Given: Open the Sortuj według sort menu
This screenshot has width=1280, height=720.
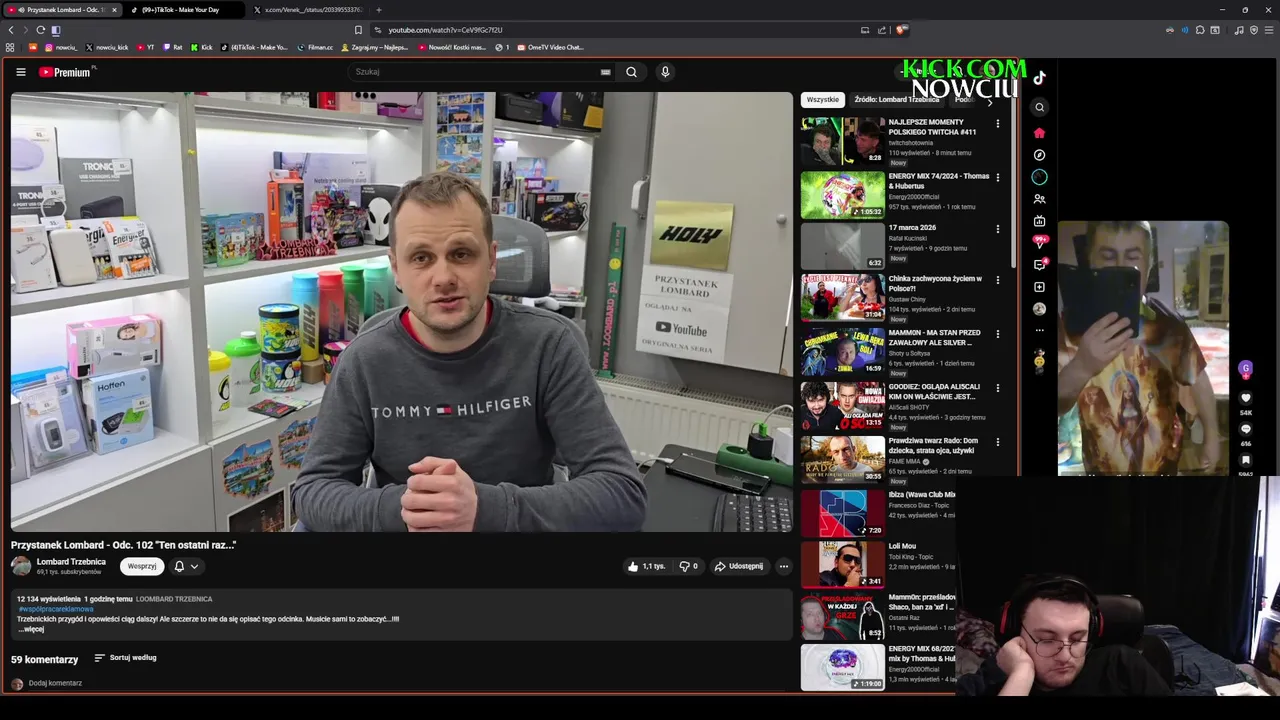Looking at the screenshot, I should point(125,658).
